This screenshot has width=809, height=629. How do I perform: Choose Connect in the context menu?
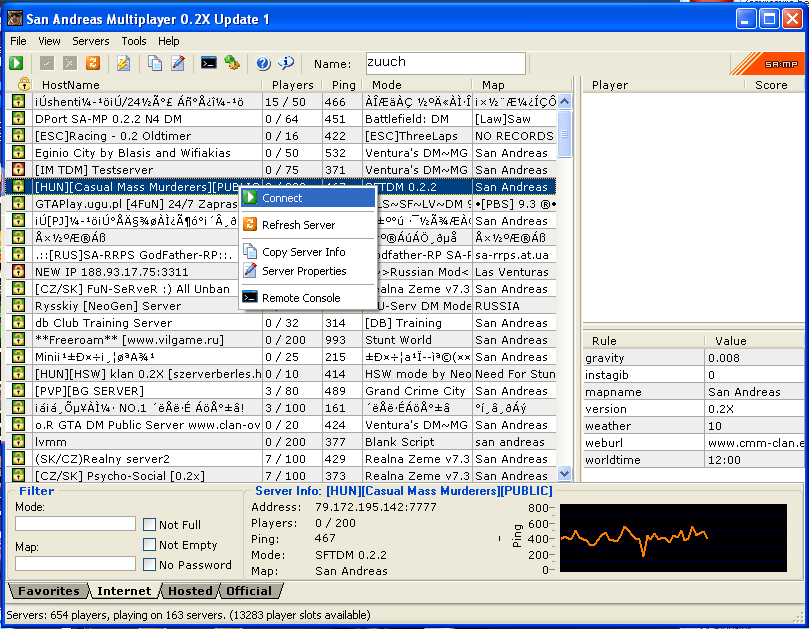click(308, 198)
